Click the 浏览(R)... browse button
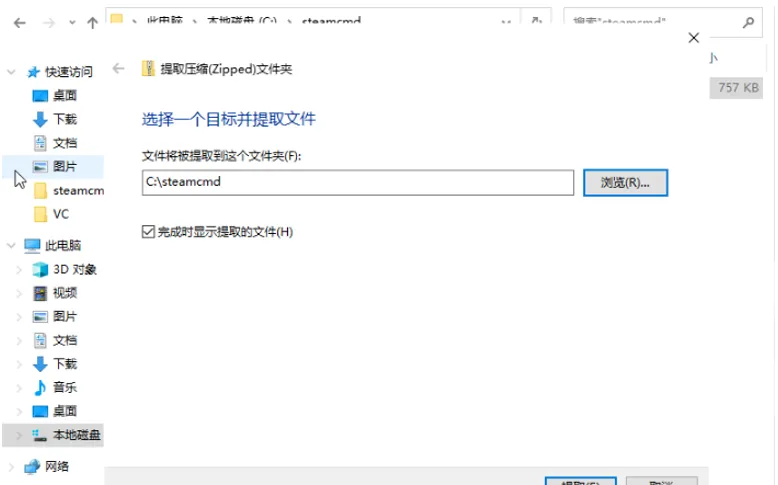This screenshot has width=778, height=485. [x=625, y=183]
